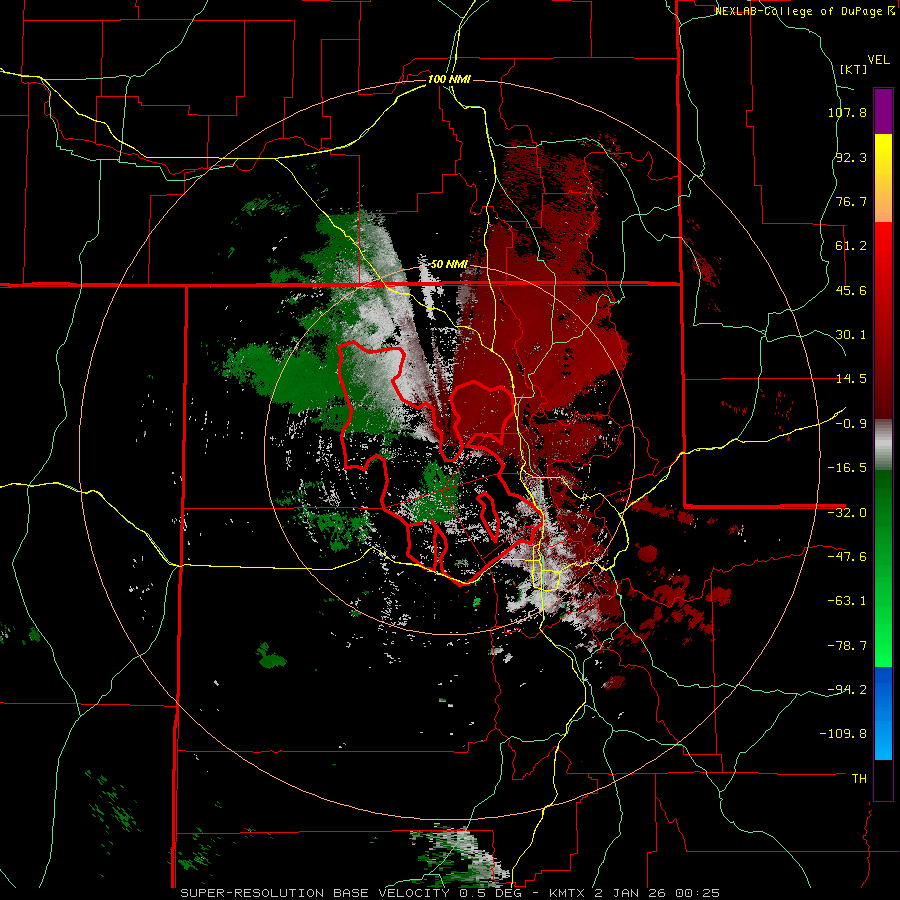Click the 100 NMI range ring label
Image resolution: width=900 pixels, height=900 pixels.
point(449,79)
